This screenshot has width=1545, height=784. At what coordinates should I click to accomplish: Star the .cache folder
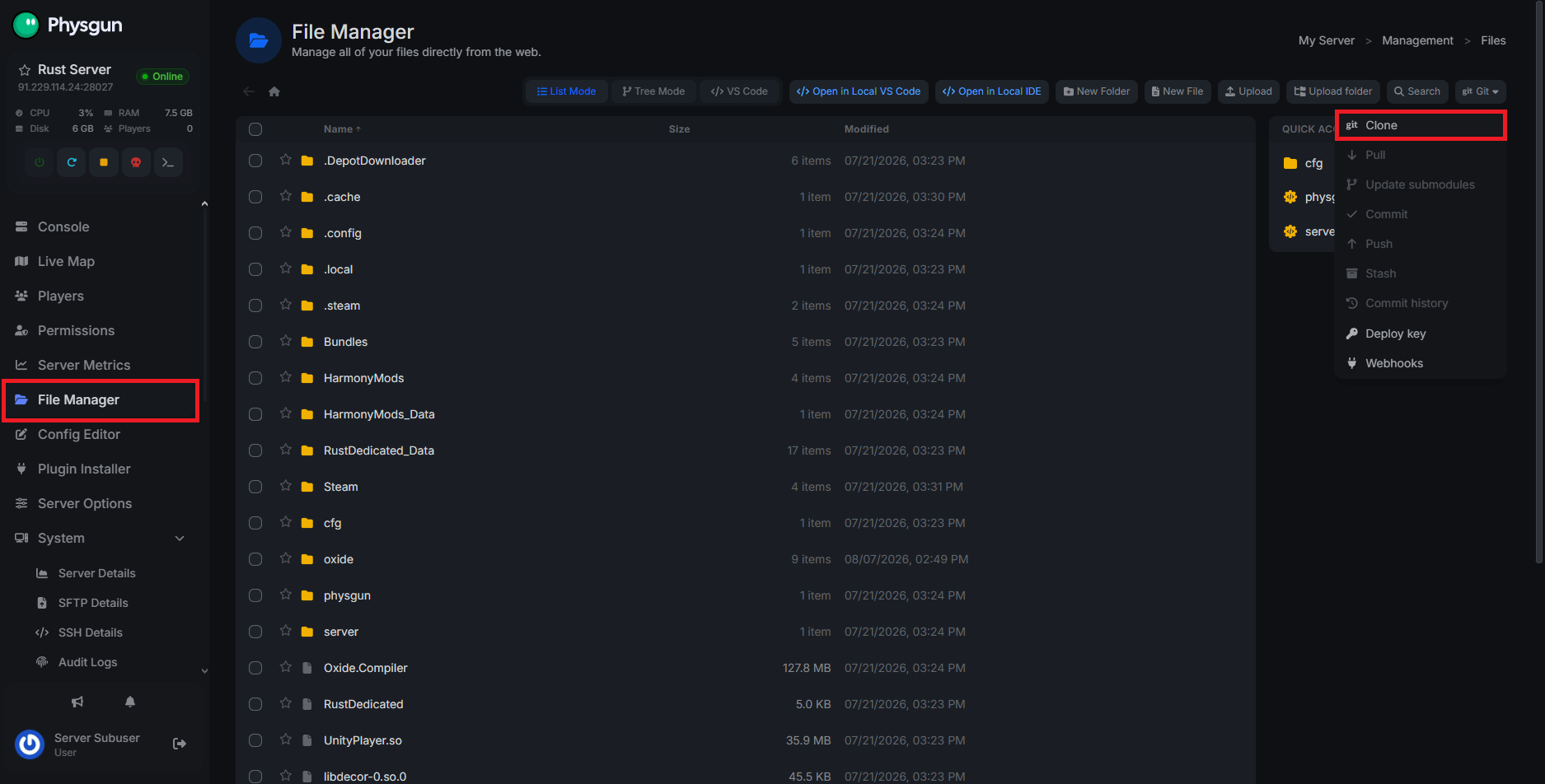[x=285, y=196]
